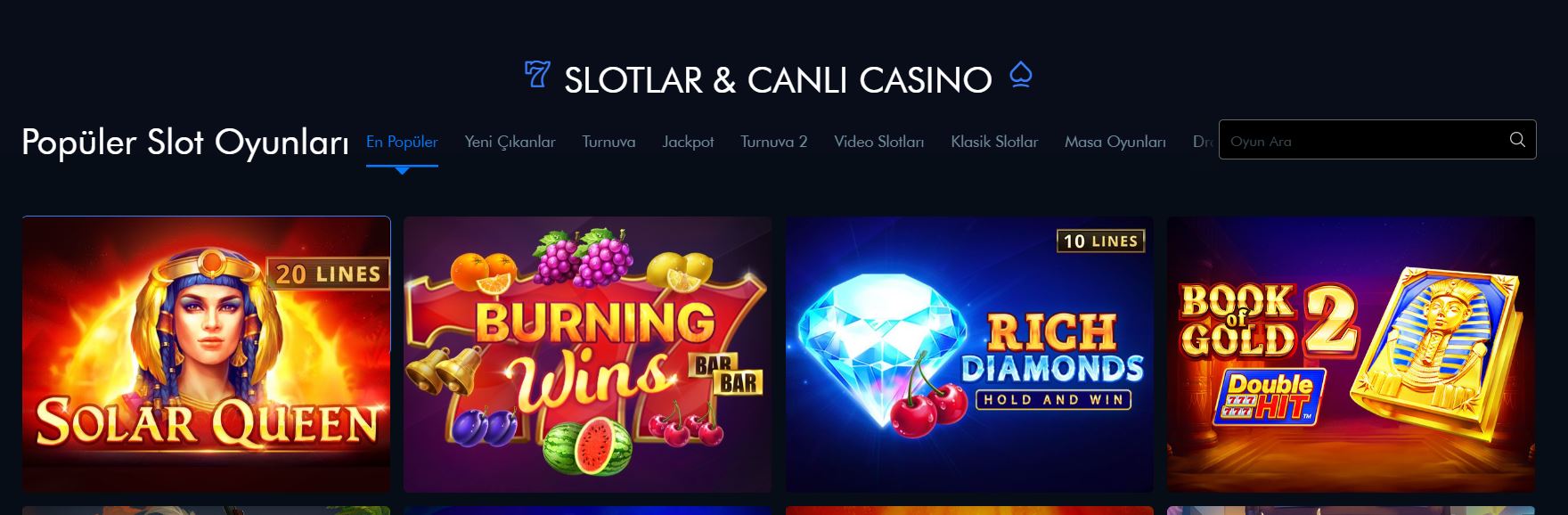Open the Video Slotları tab
The height and width of the screenshot is (515, 1568).
[878, 142]
